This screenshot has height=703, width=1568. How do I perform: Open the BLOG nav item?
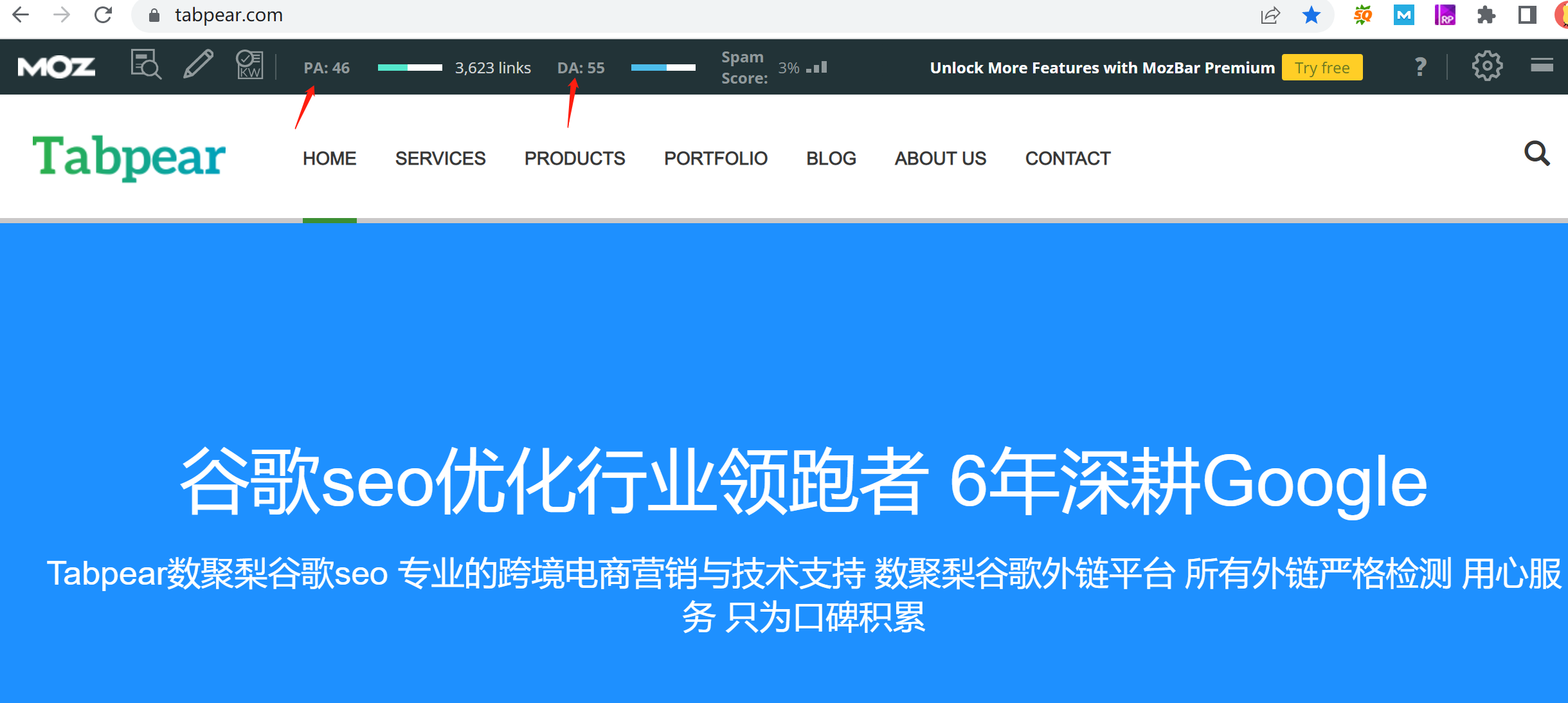pos(831,158)
